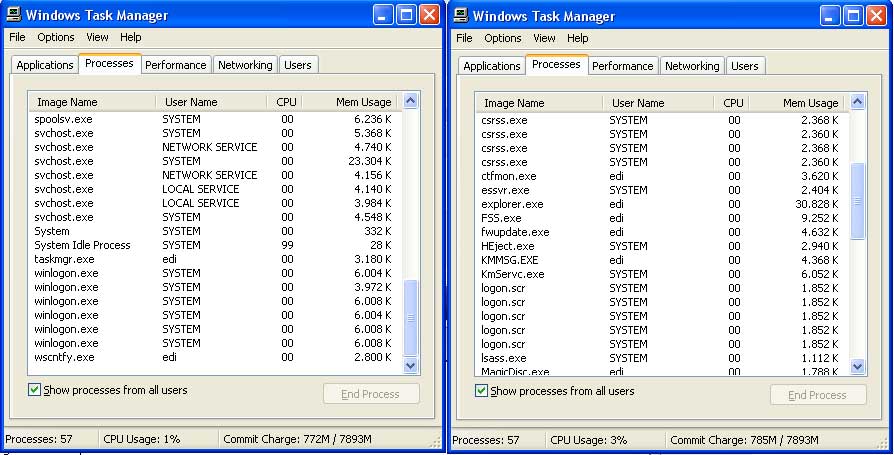
Task: Select wscntfy.exe process row
Action: coord(216,357)
